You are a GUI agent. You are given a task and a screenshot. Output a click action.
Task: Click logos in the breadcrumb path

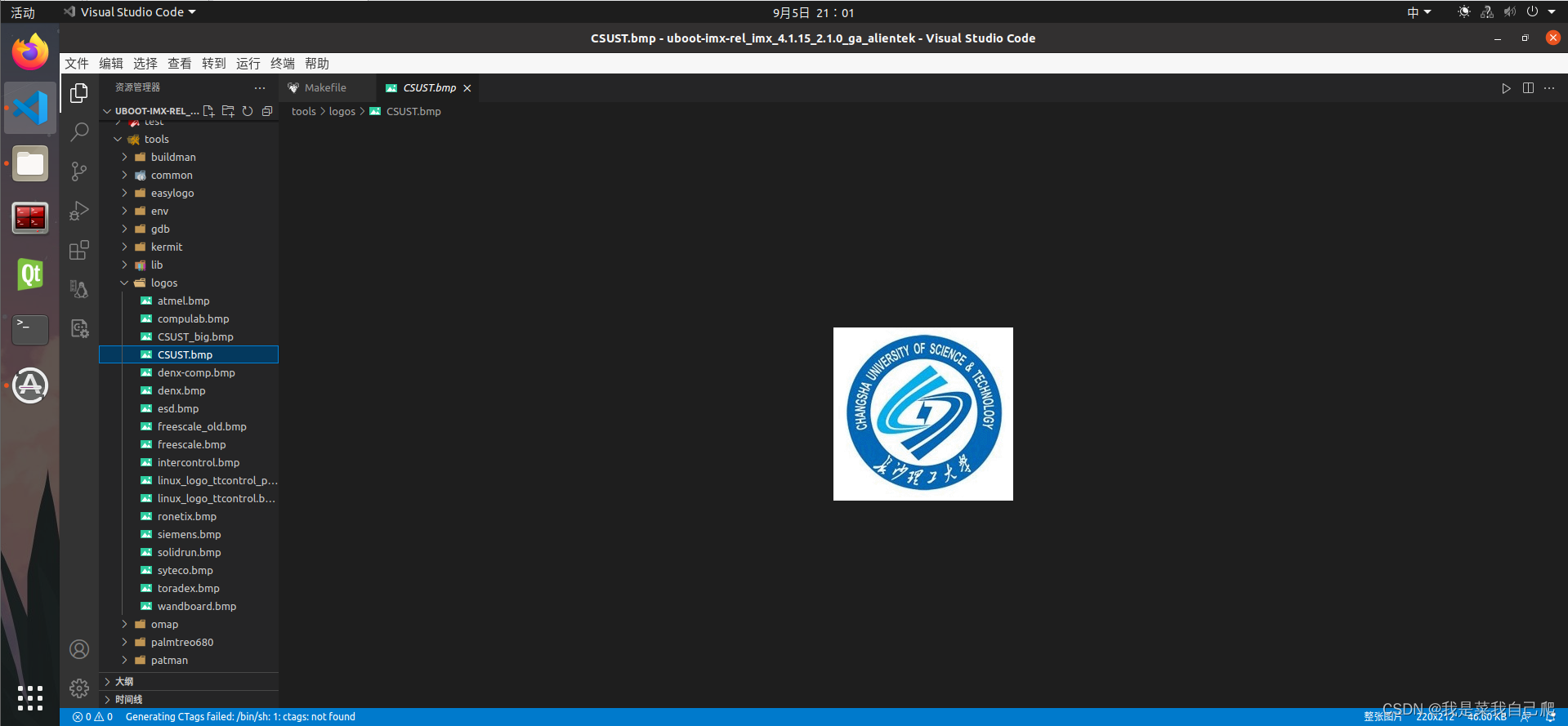click(342, 112)
